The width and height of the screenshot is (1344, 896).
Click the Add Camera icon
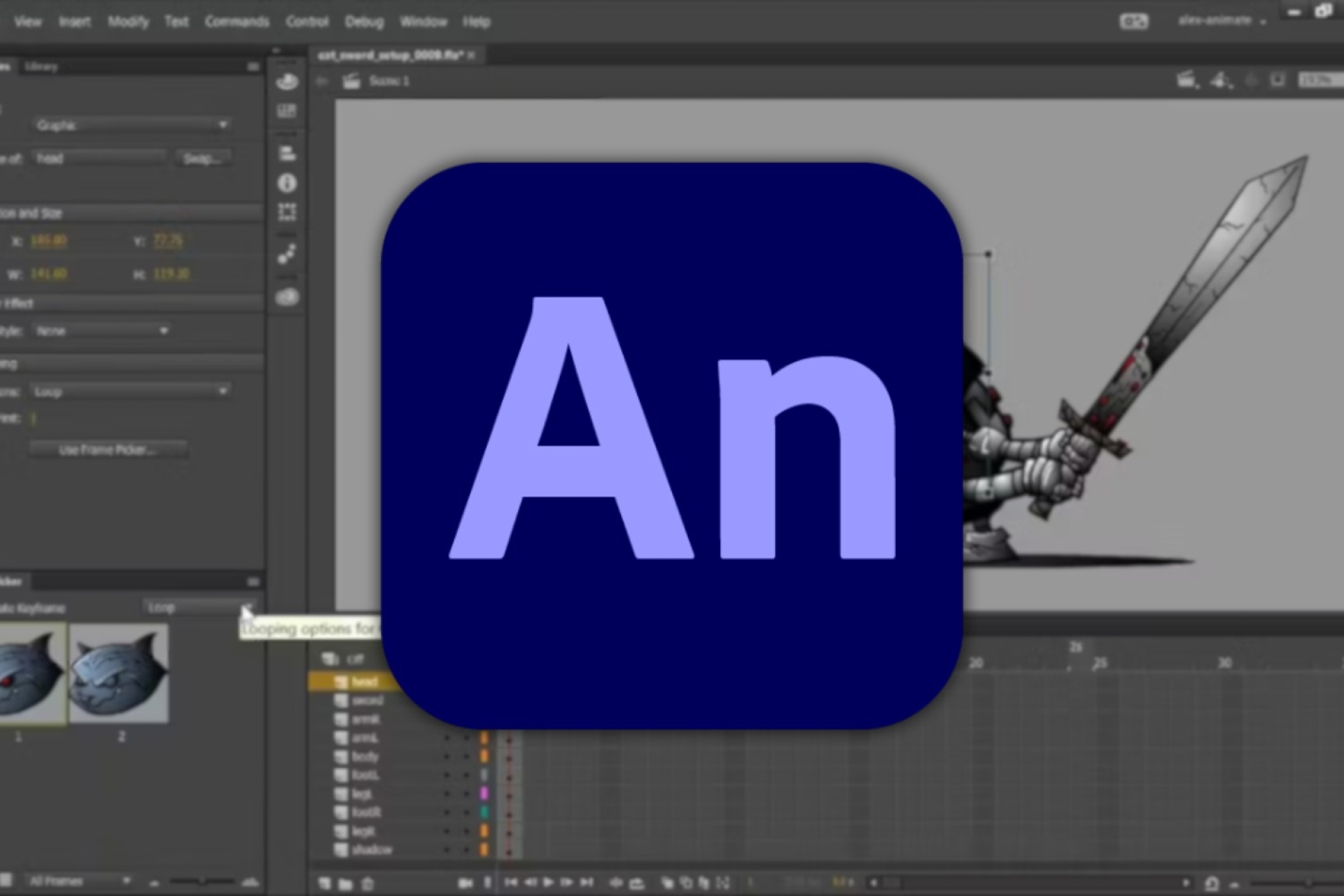(465, 883)
